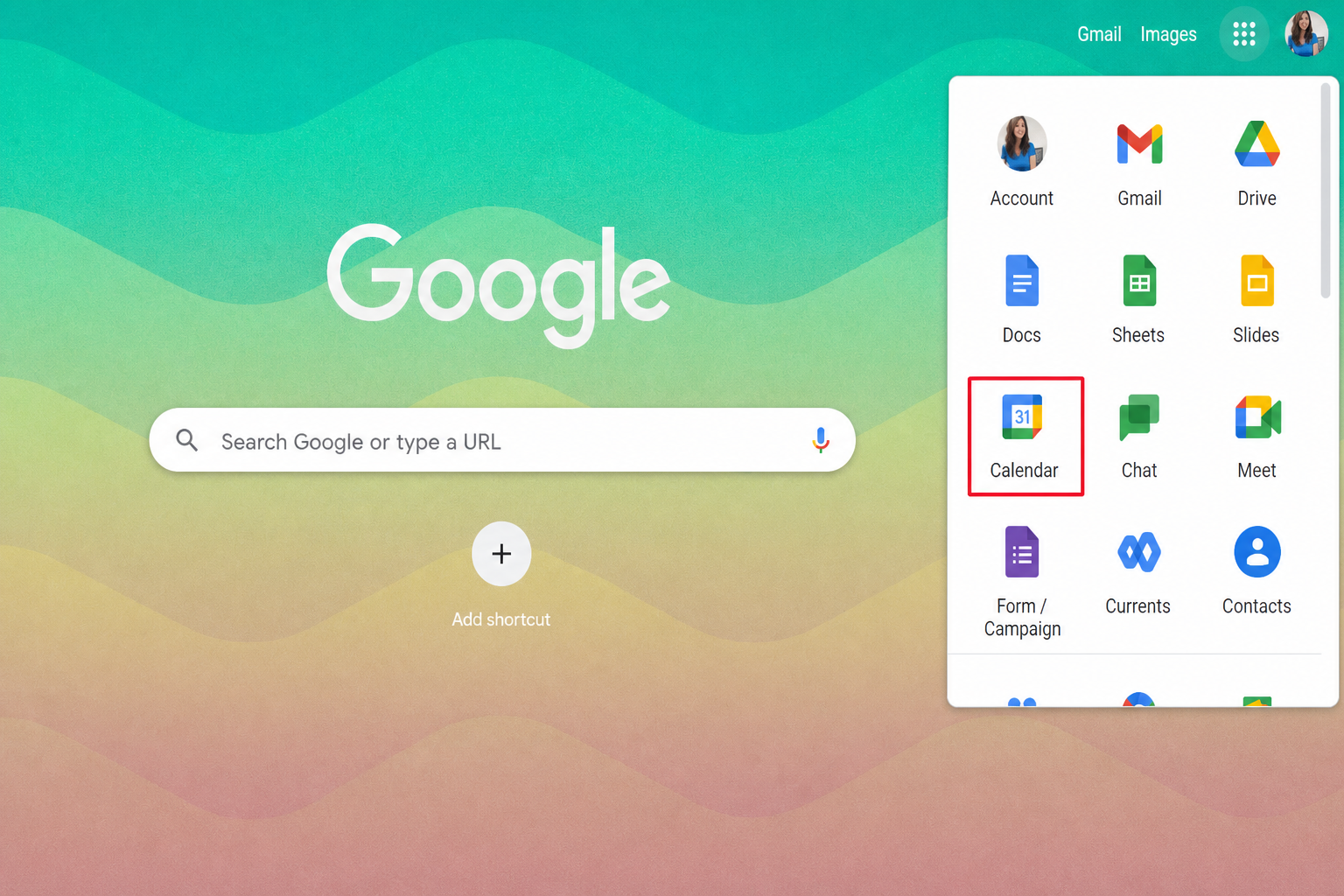
Task: Start voice search with the microphone
Action: (x=821, y=440)
